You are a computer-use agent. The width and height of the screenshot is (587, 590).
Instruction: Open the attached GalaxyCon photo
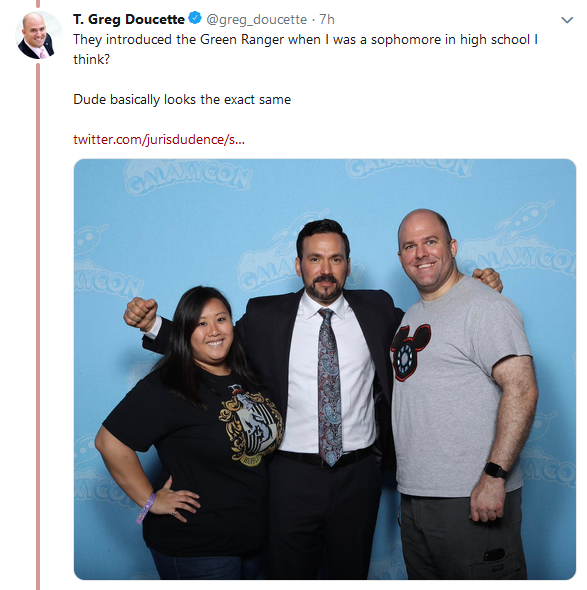pyautogui.click(x=325, y=369)
